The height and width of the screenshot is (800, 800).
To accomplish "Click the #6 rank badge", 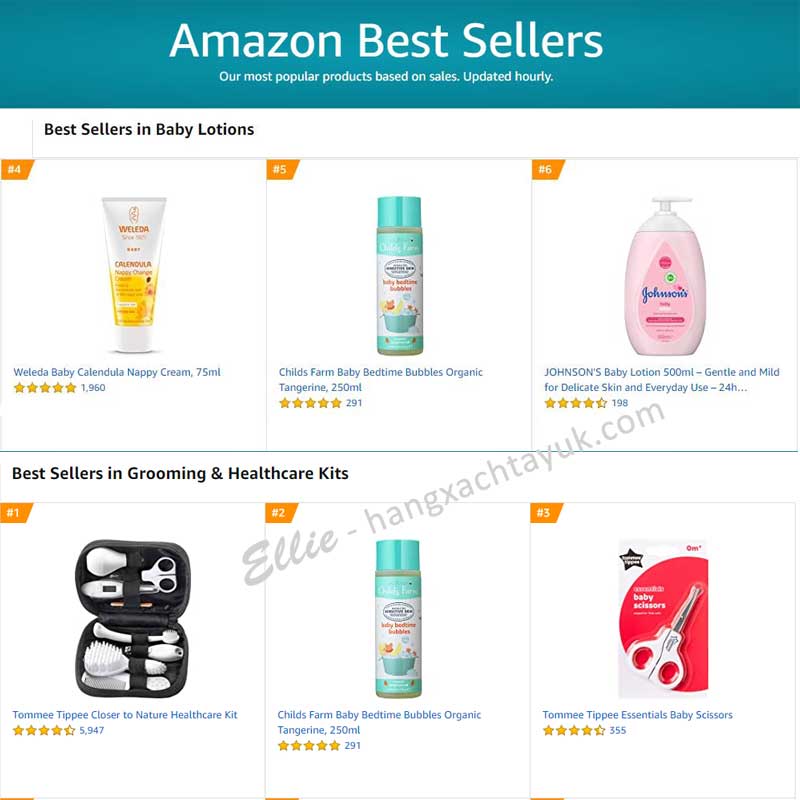I will click(x=546, y=169).
